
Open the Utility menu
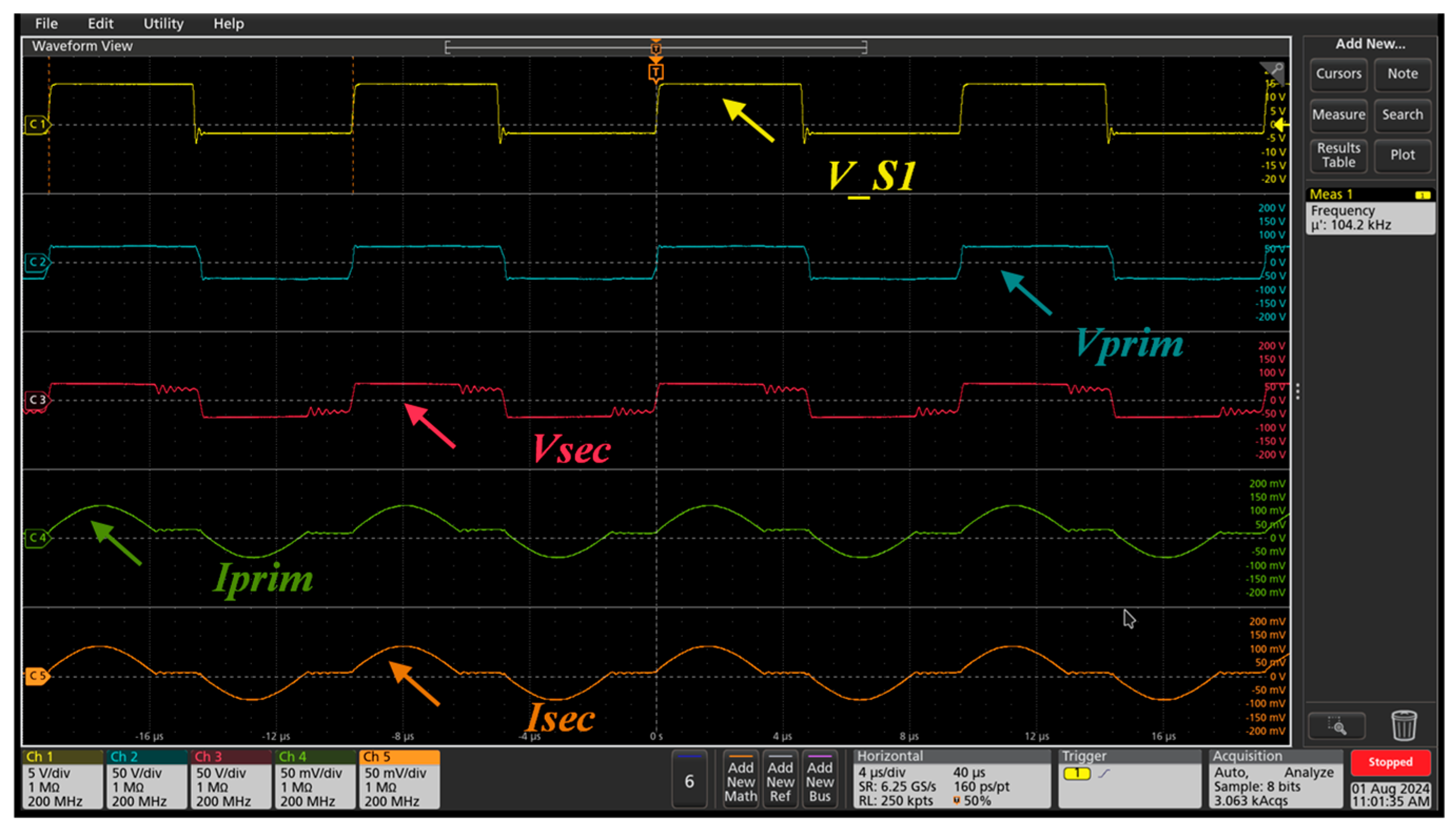click(x=163, y=24)
